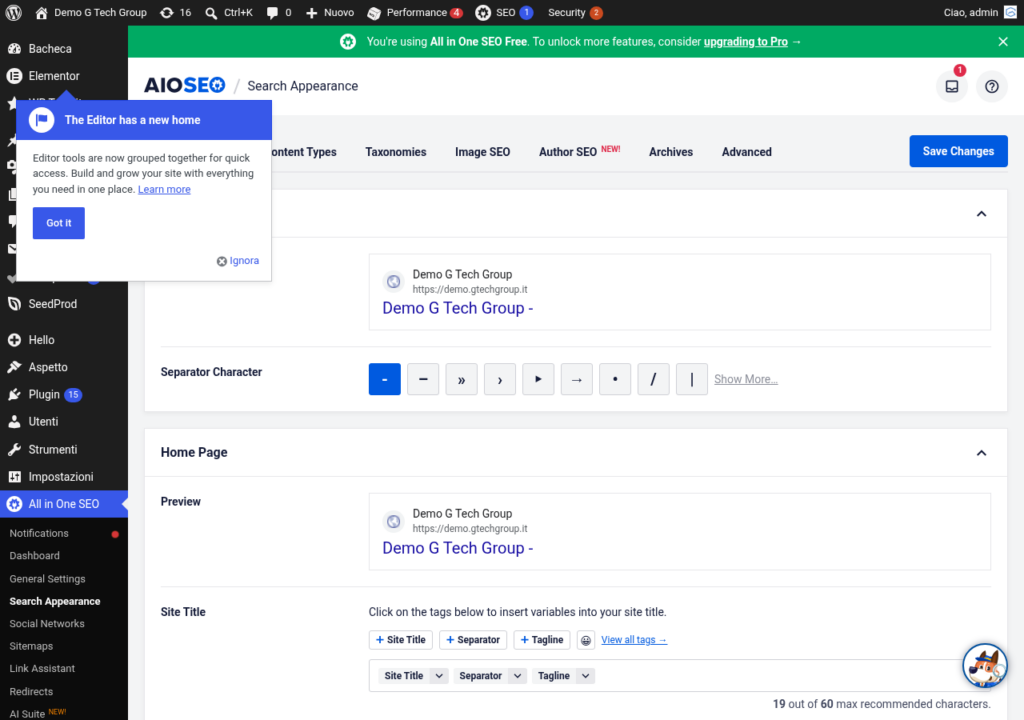Switch to Taxonomies tab
The width and height of the screenshot is (1024, 720).
[x=396, y=152]
